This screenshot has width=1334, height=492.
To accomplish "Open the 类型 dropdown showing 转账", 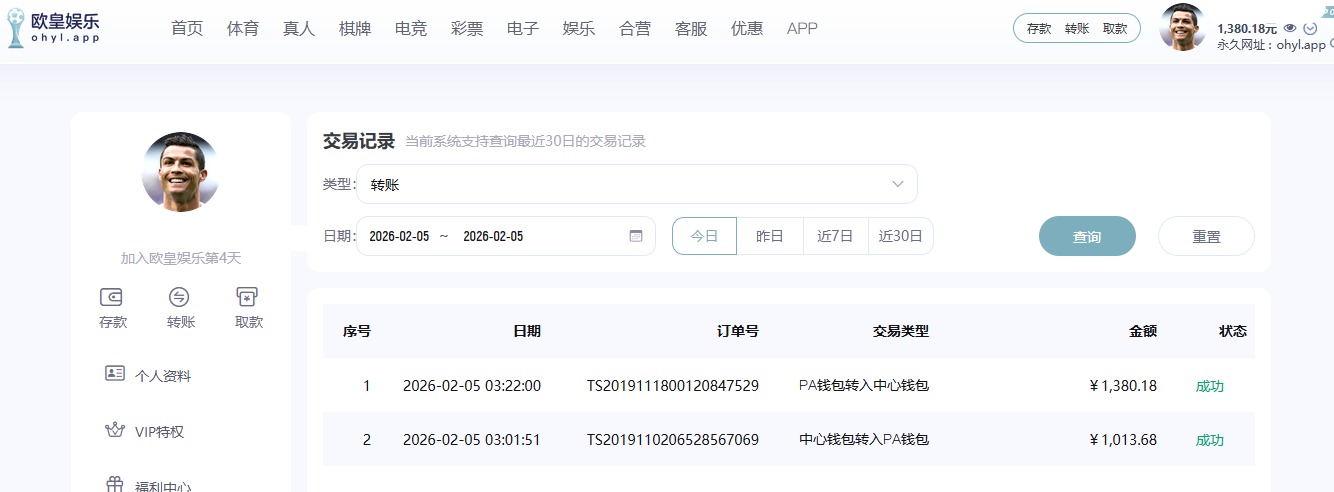I will (x=637, y=184).
